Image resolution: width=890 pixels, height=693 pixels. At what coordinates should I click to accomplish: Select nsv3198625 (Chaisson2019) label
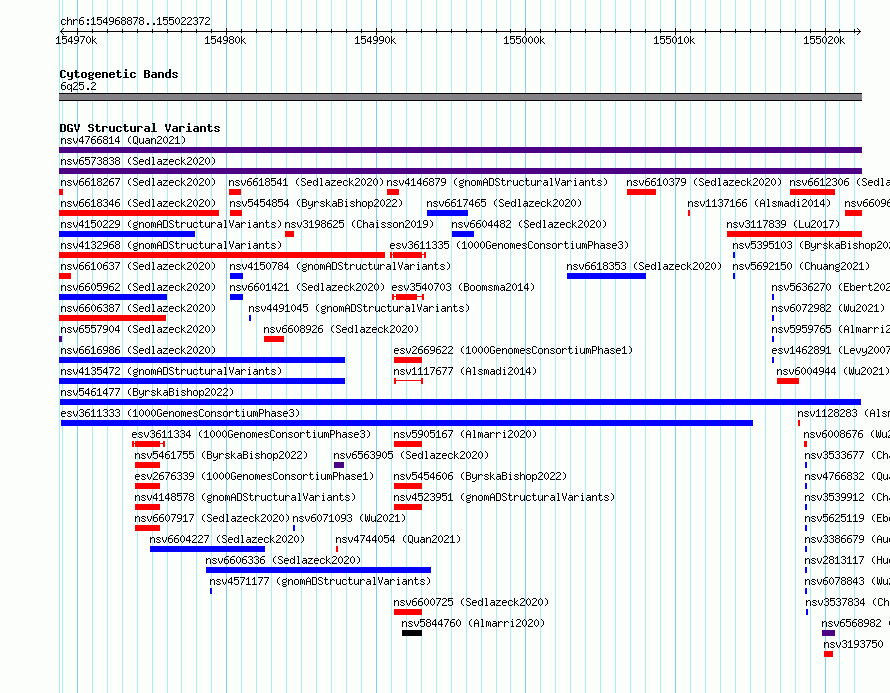point(359,224)
